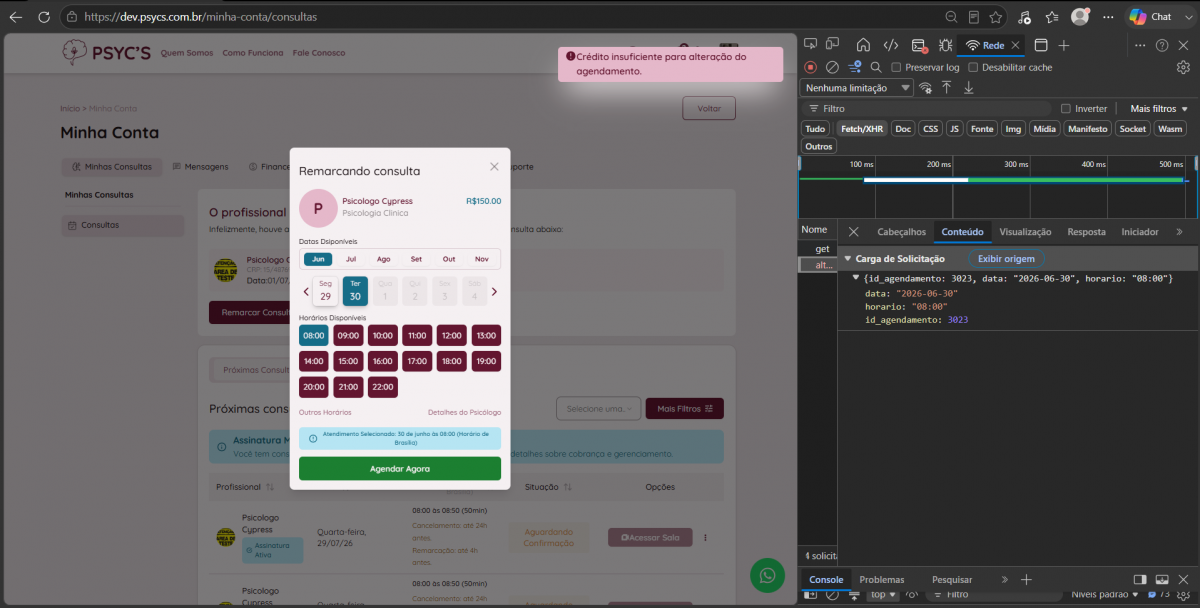Show more drawer tabs chevron
Image resolution: width=1200 pixels, height=608 pixels.
[1004, 579]
